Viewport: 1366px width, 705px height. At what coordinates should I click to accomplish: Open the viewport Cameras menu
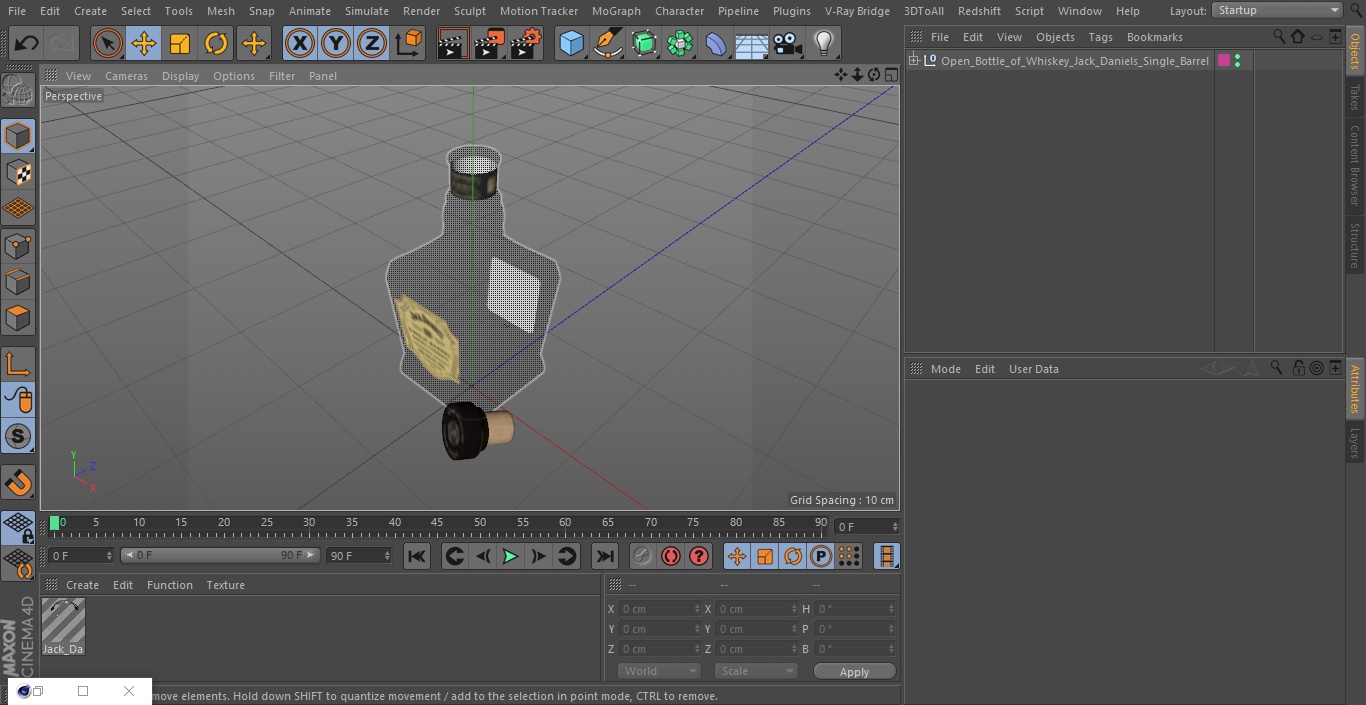[x=126, y=75]
